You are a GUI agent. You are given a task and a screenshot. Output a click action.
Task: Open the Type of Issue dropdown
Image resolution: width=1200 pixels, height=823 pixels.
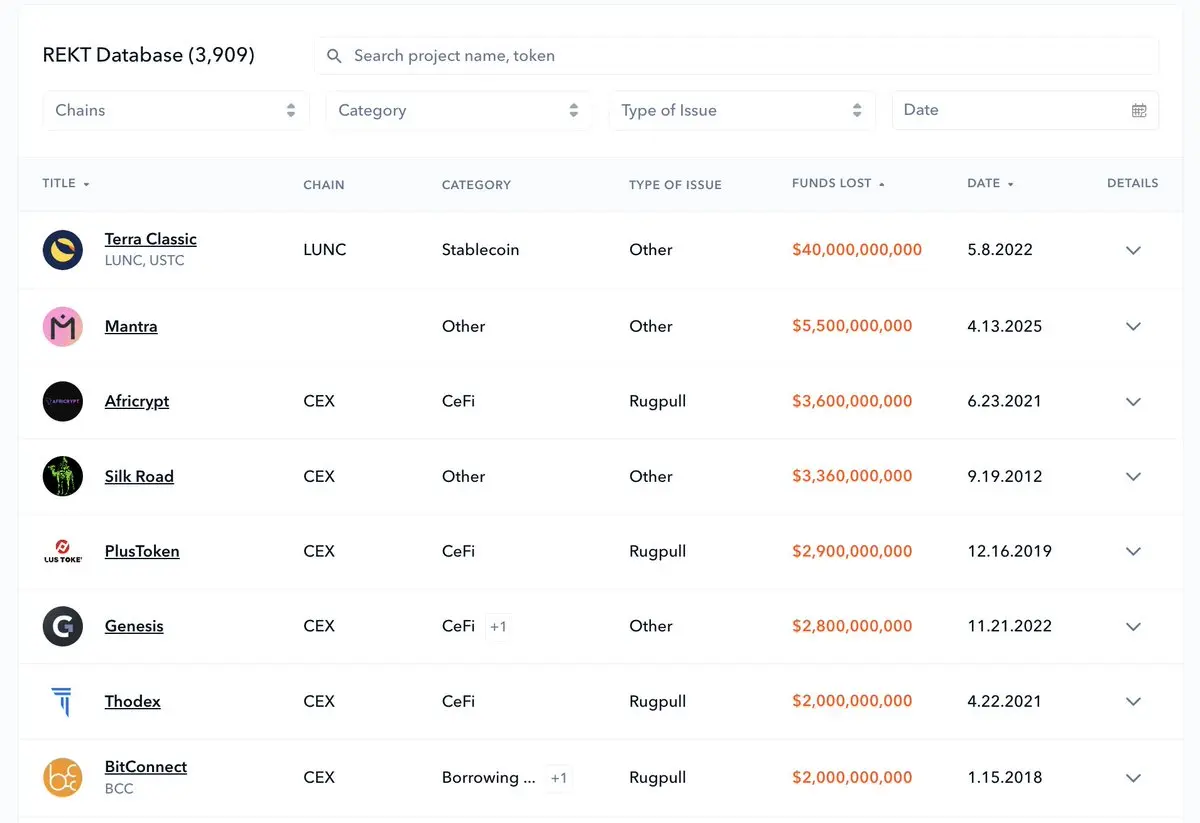[x=742, y=110]
